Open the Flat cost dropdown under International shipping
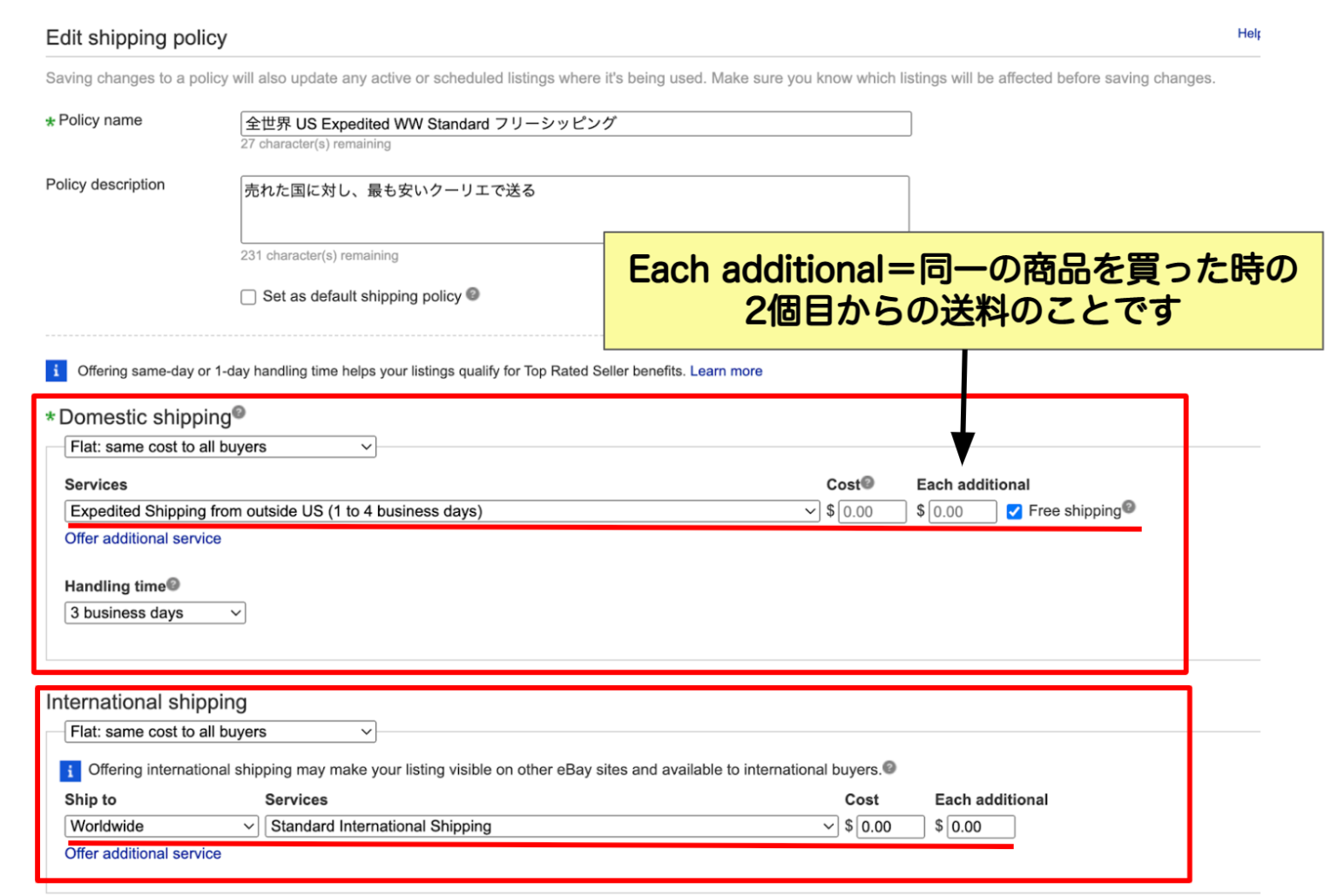This screenshot has width=1338, height=896. (220, 731)
